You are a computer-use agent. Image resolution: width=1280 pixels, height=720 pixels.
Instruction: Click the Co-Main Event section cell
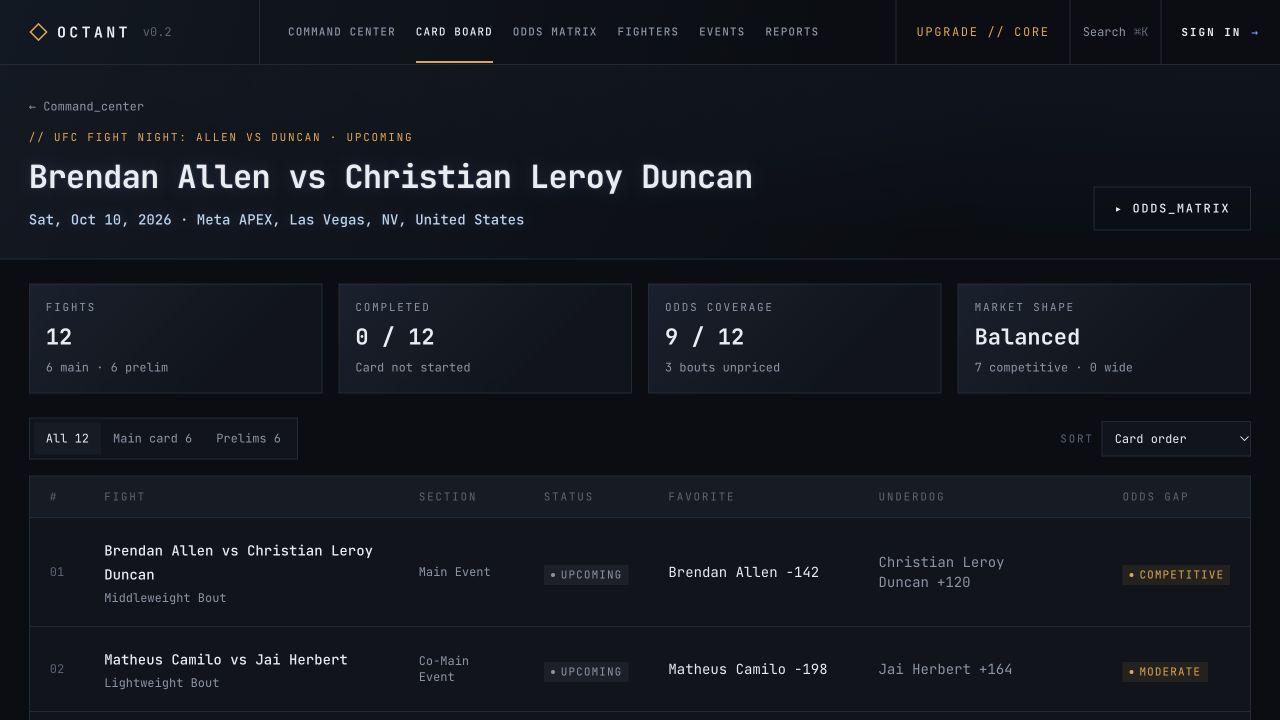pos(444,669)
